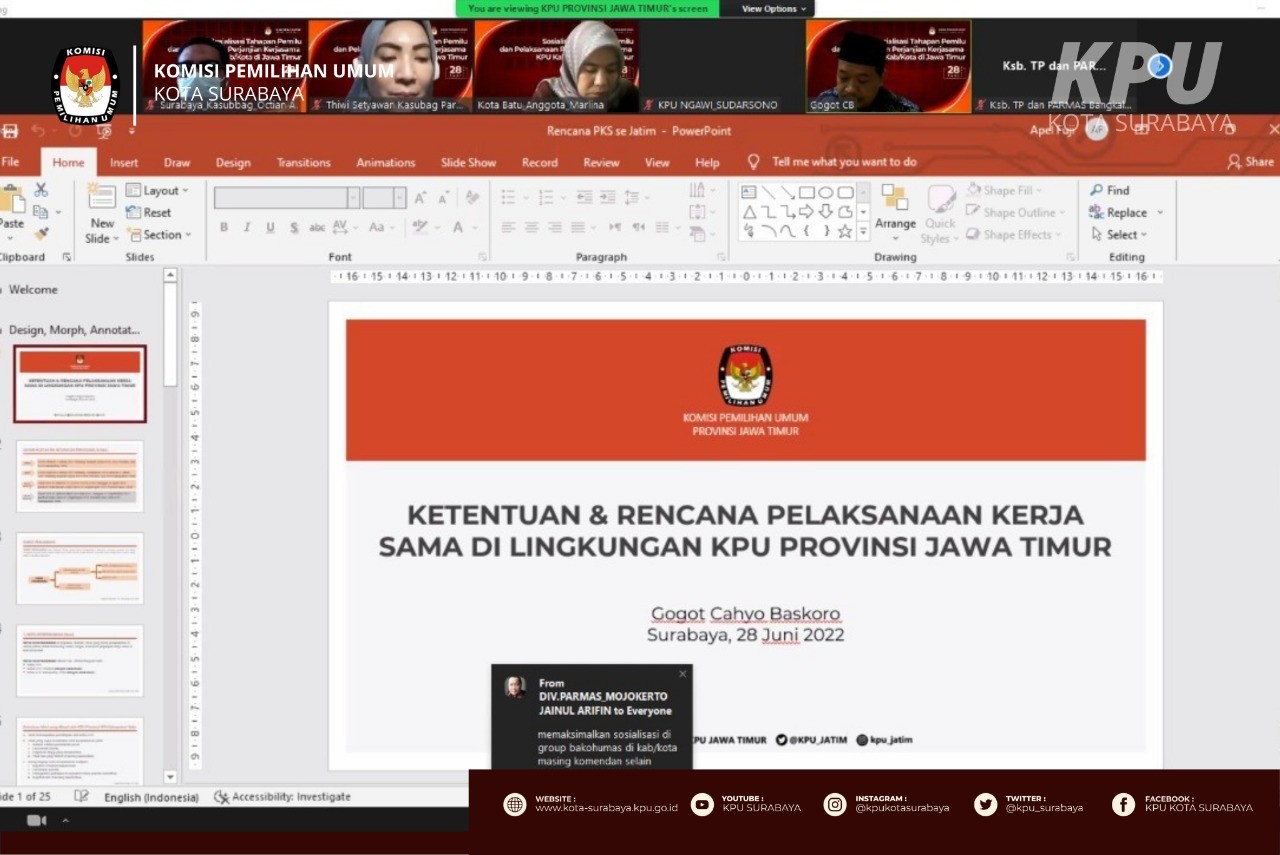The image size is (1280, 855).
Task: Toggle Underline formatting button
Action: tap(270, 227)
